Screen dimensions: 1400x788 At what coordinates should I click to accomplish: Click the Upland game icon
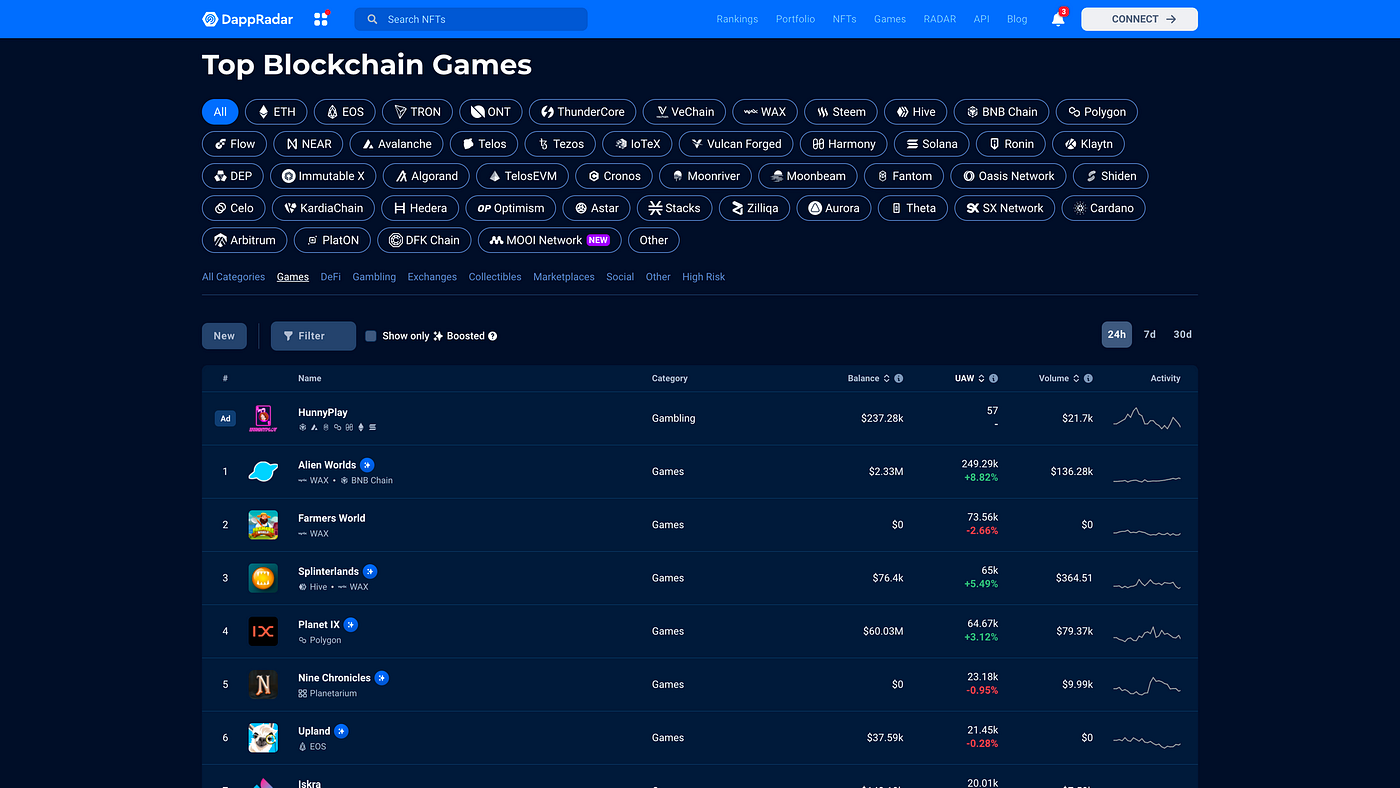coord(263,737)
